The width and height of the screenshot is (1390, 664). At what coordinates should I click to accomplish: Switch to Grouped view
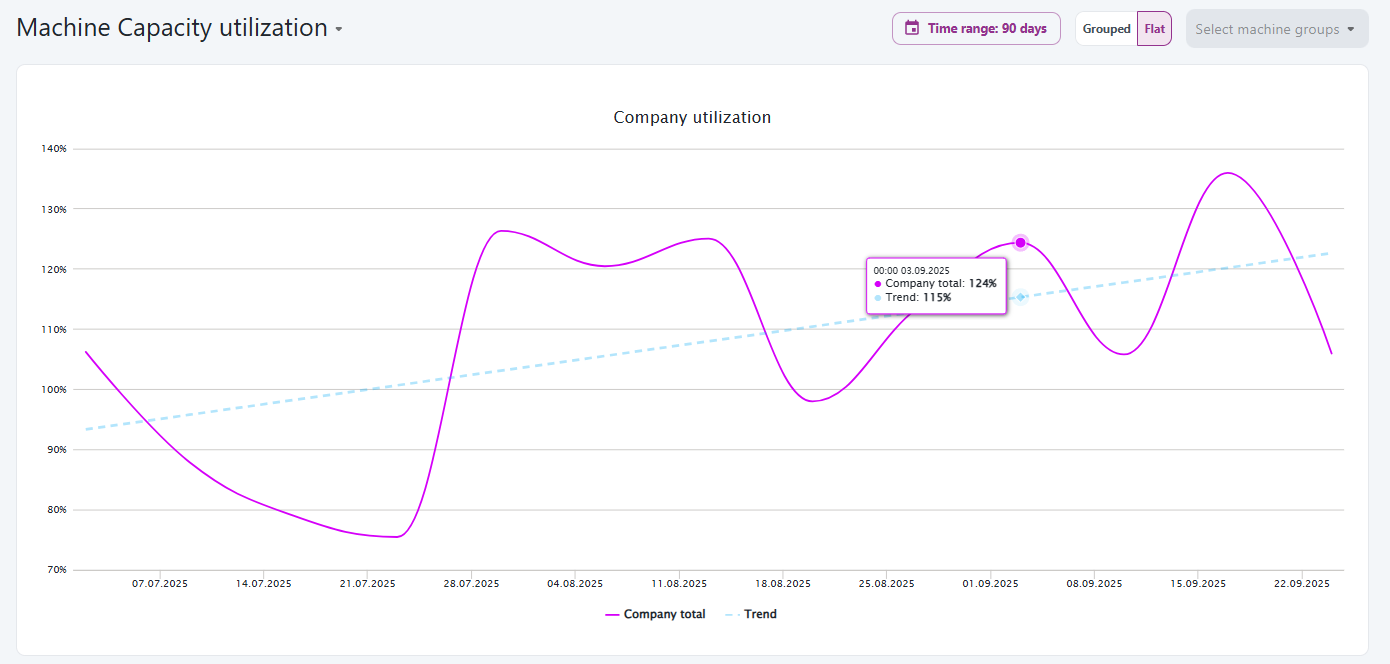(x=1106, y=29)
